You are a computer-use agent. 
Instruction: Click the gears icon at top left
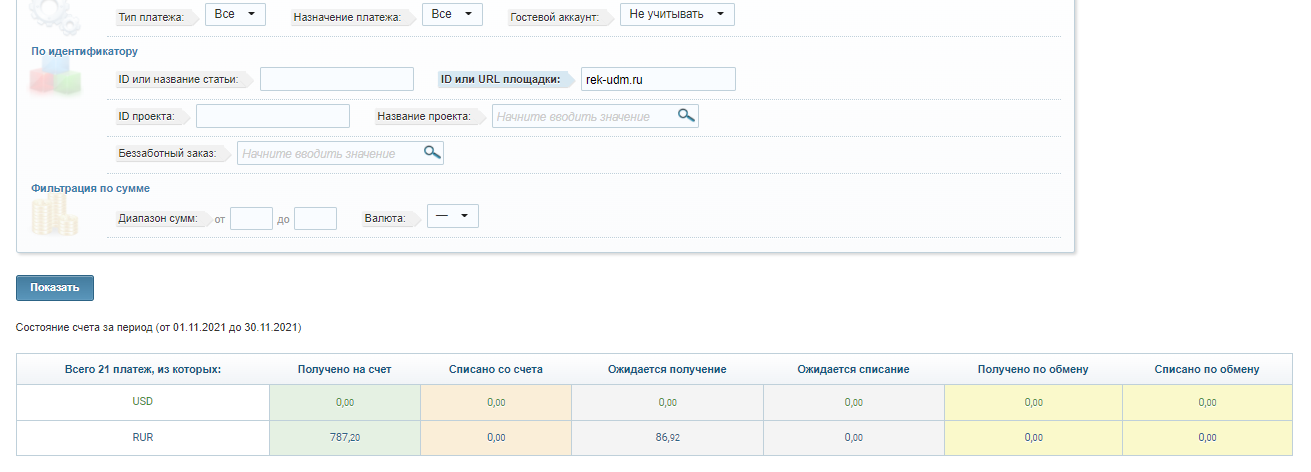click(x=49, y=14)
